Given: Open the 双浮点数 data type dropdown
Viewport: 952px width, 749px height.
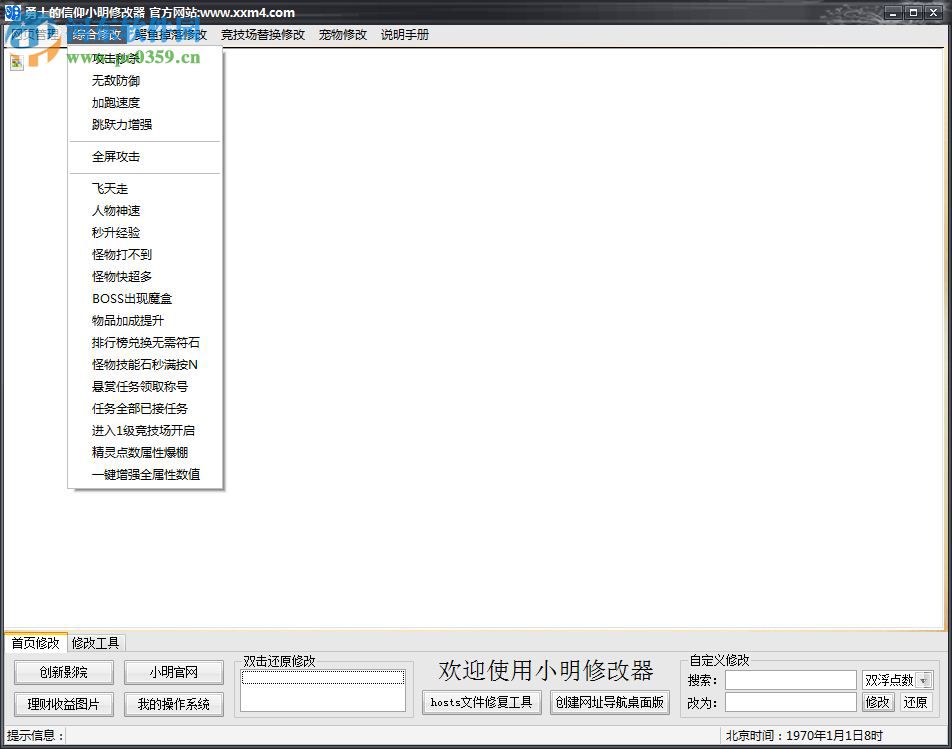Looking at the screenshot, I should click(923, 680).
